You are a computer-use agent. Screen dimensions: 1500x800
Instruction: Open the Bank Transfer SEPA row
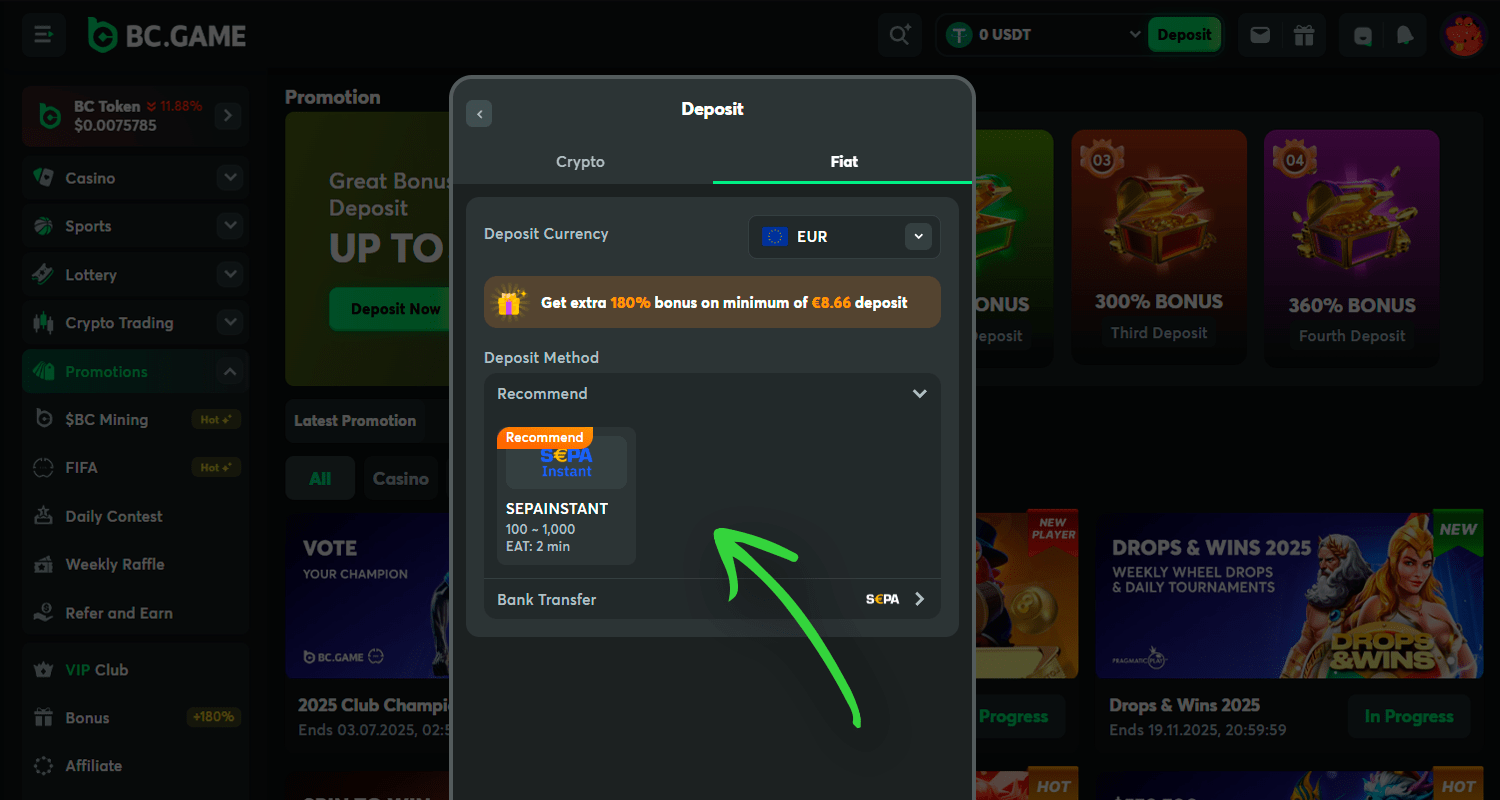(x=712, y=600)
